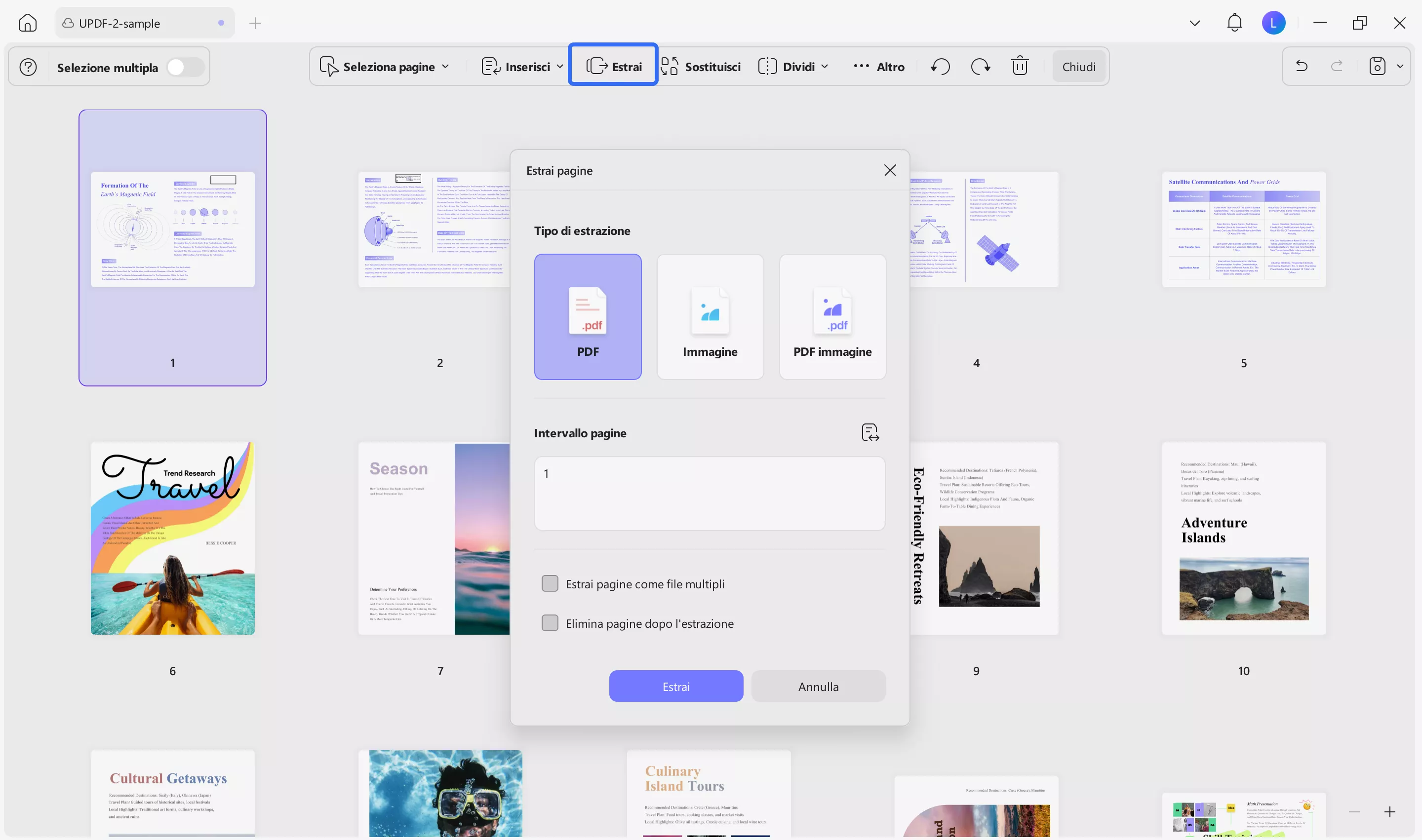Delete selected pages with trash icon
Image resolution: width=1422 pixels, height=840 pixels.
coord(1020,66)
